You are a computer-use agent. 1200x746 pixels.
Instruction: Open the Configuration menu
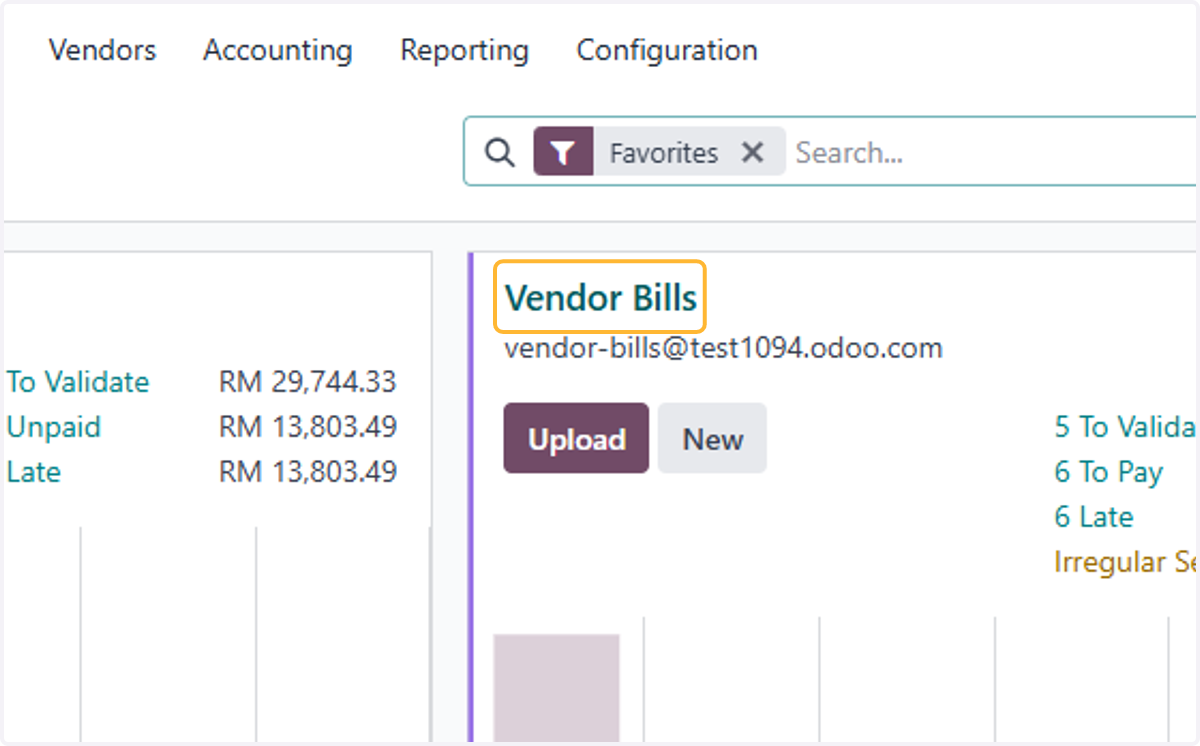click(667, 50)
